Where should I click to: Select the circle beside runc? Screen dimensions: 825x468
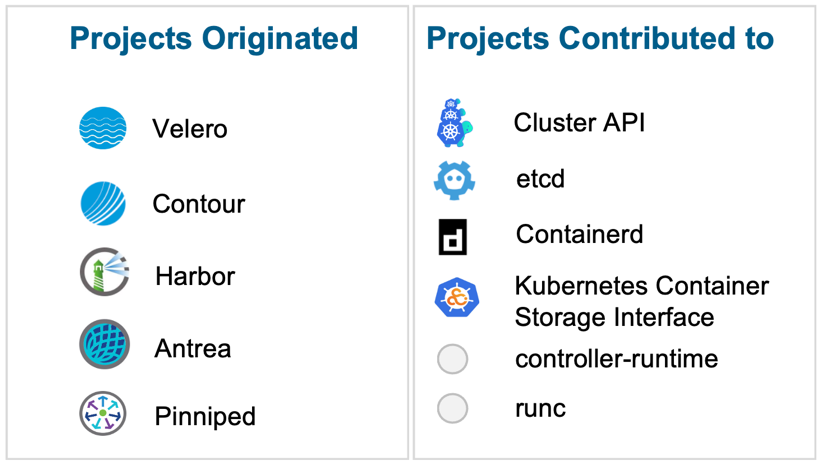coord(453,408)
